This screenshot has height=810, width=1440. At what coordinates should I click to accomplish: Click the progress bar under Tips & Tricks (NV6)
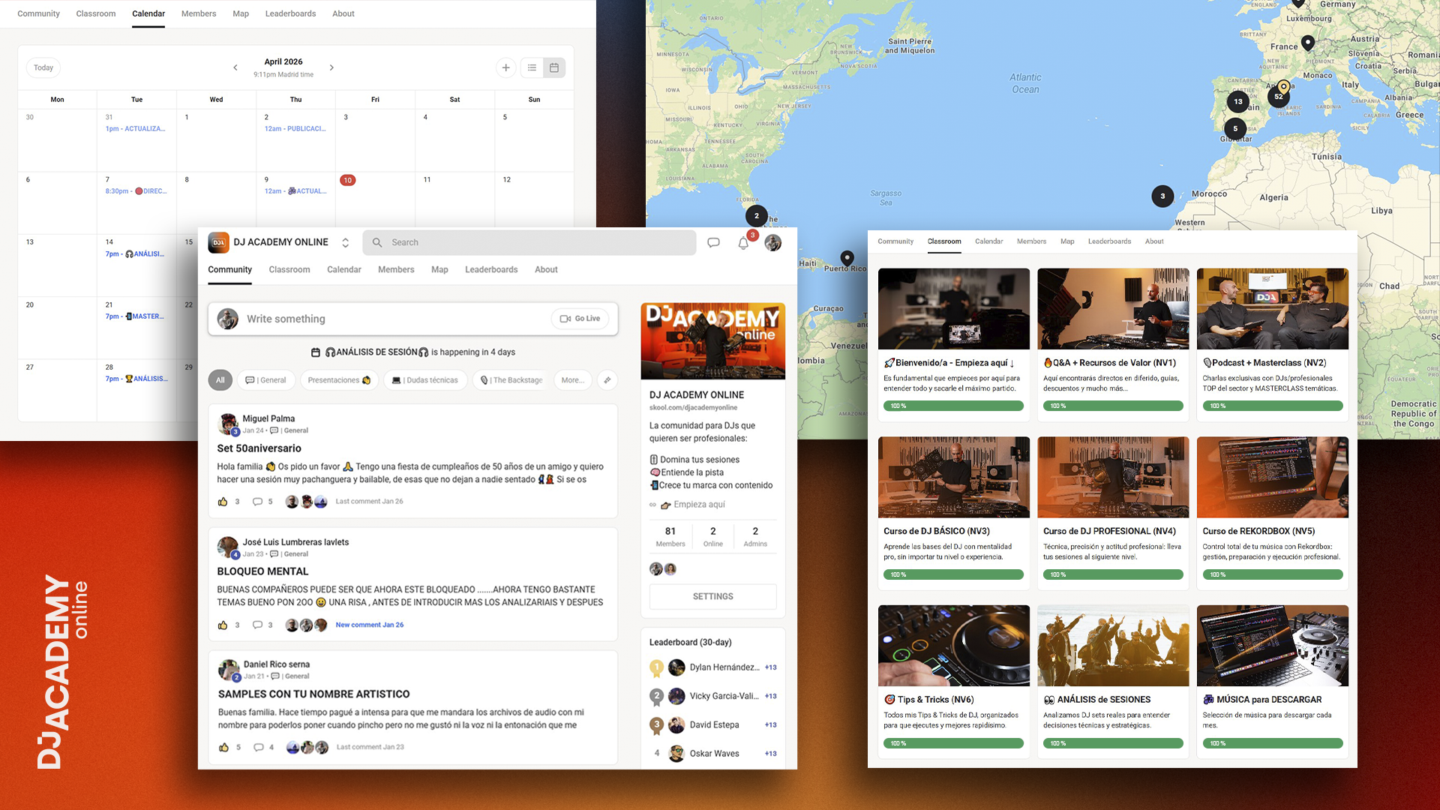[x=953, y=744]
